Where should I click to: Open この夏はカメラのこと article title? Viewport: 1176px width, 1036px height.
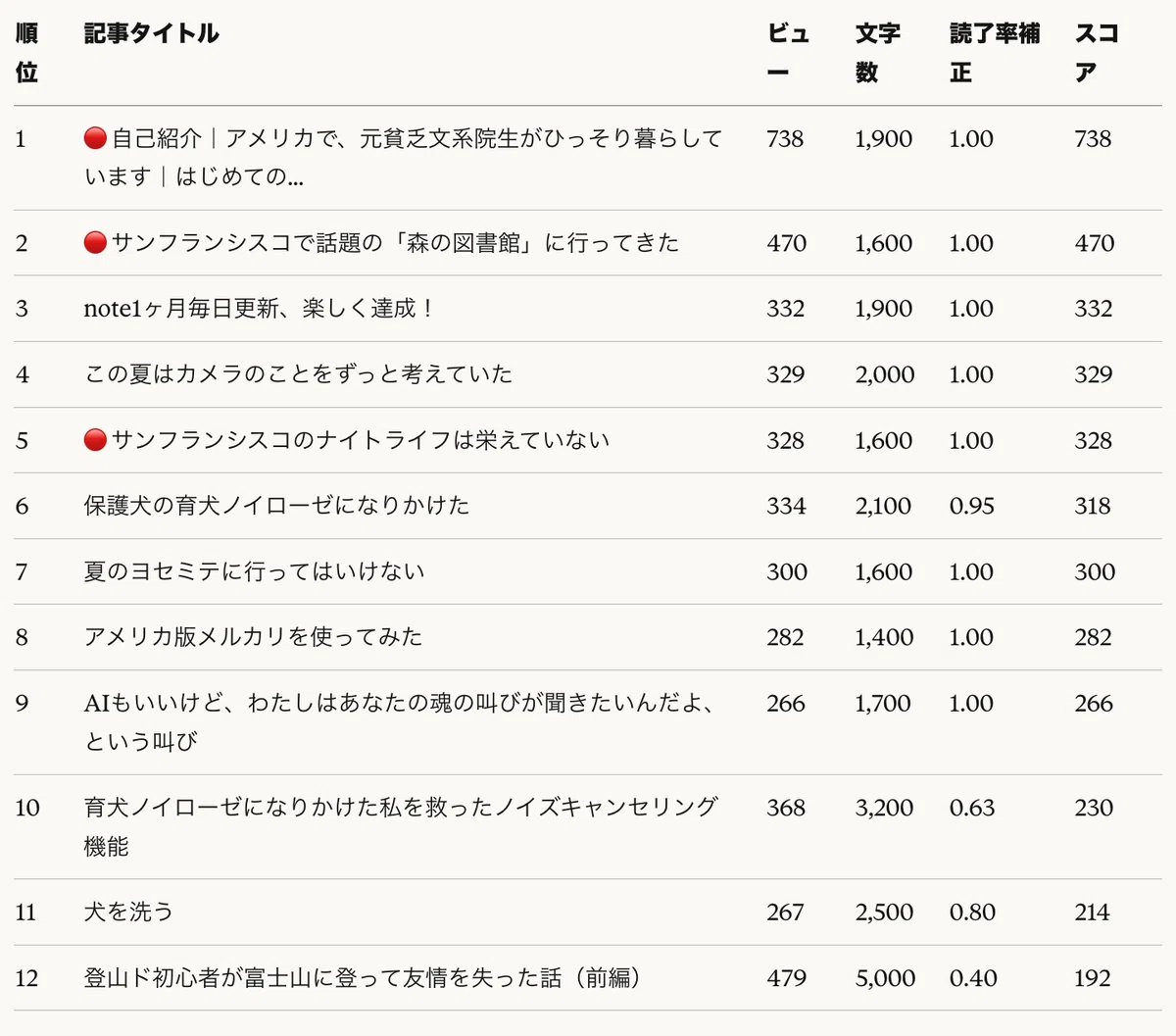tap(298, 374)
